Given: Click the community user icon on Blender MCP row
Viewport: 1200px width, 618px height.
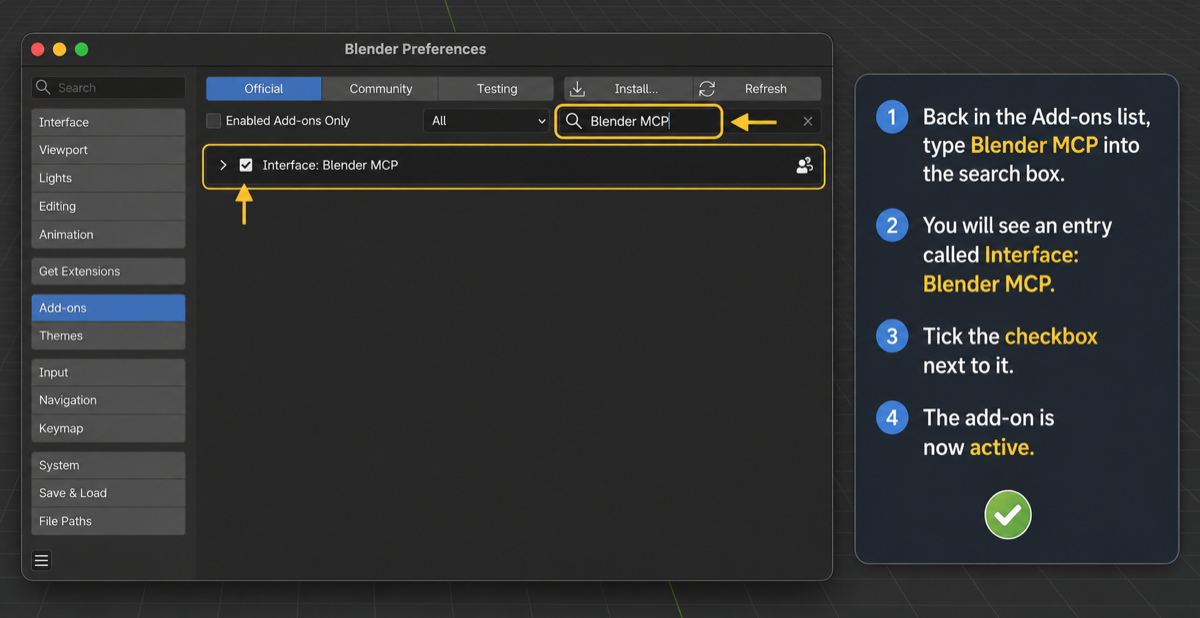Looking at the screenshot, I should [x=804, y=166].
